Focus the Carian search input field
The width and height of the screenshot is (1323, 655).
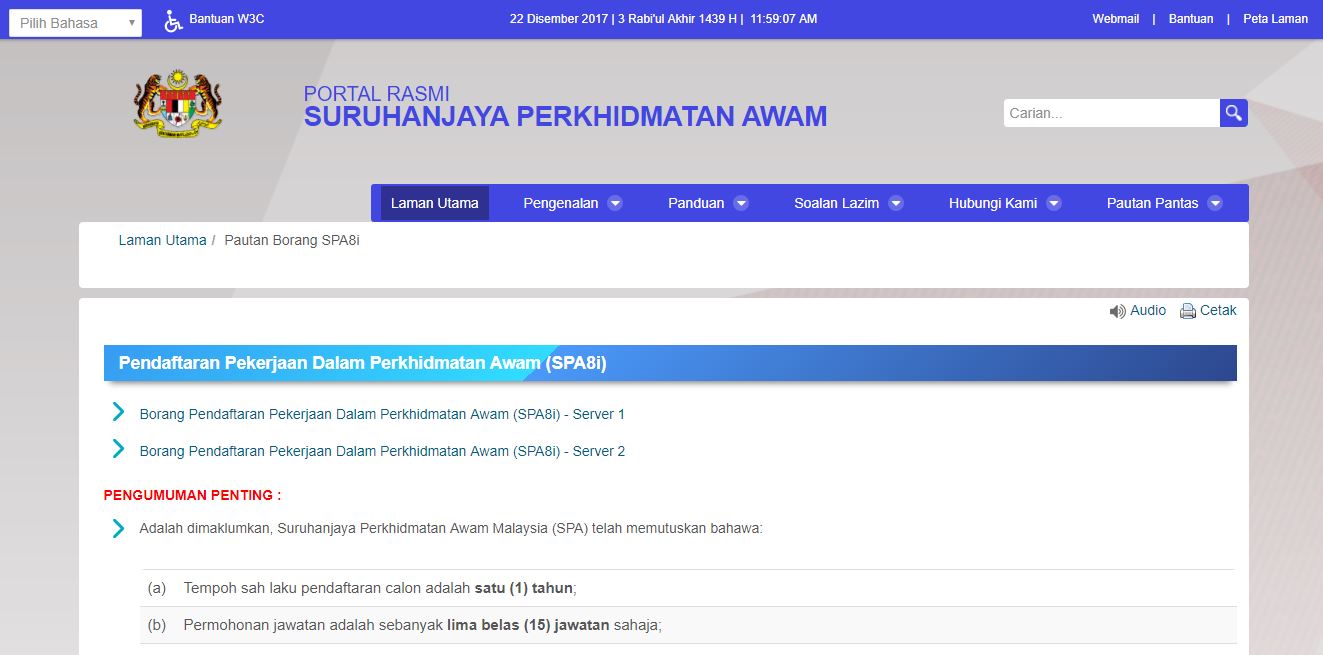click(x=1112, y=113)
